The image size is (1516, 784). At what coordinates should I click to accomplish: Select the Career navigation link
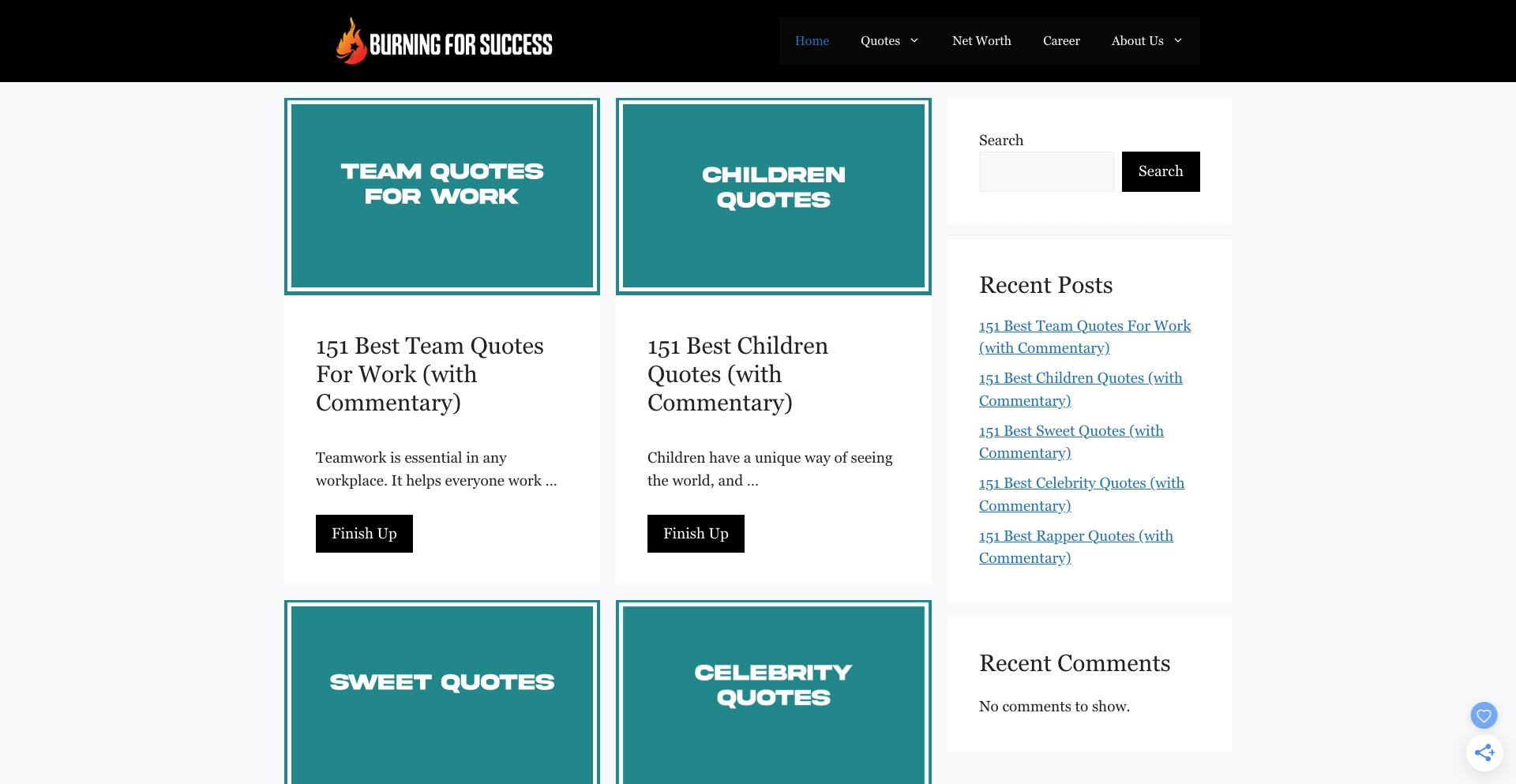[x=1061, y=40]
